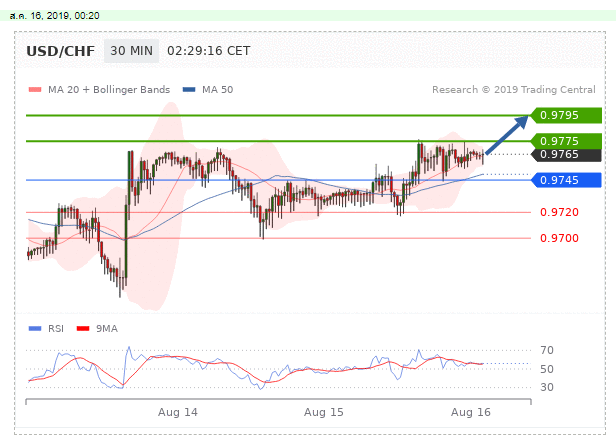Screen dimensions: 616x442
Task: Select the 0.9745 blue pivot tag
Action: pyautogui.click(x=566, y=180)
